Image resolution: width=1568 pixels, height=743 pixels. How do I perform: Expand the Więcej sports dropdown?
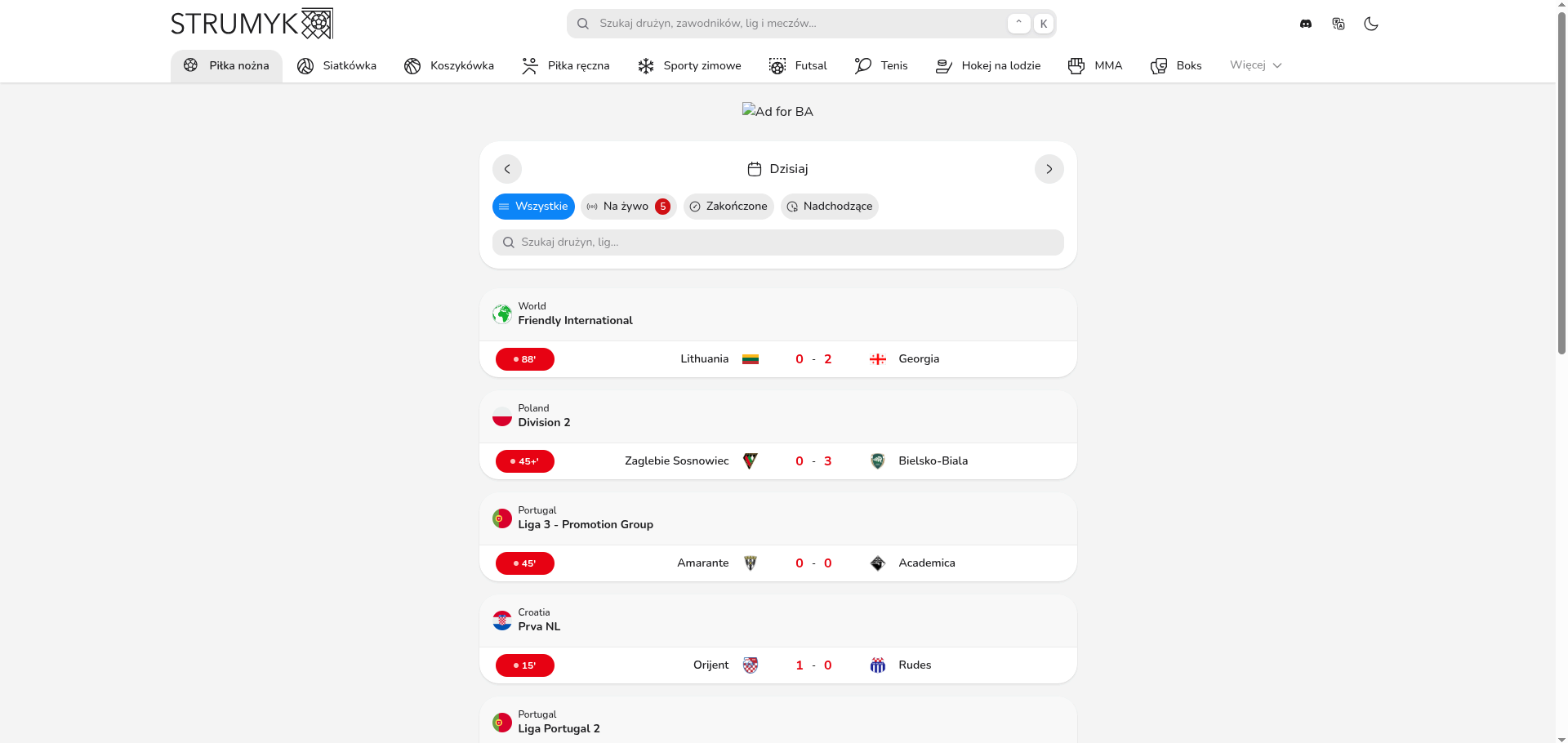pos(1255,65)
